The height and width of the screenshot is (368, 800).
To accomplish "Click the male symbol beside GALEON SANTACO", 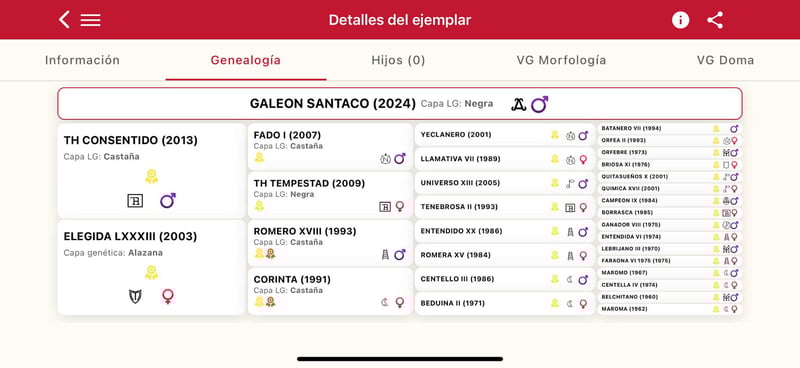I will 539,104.
